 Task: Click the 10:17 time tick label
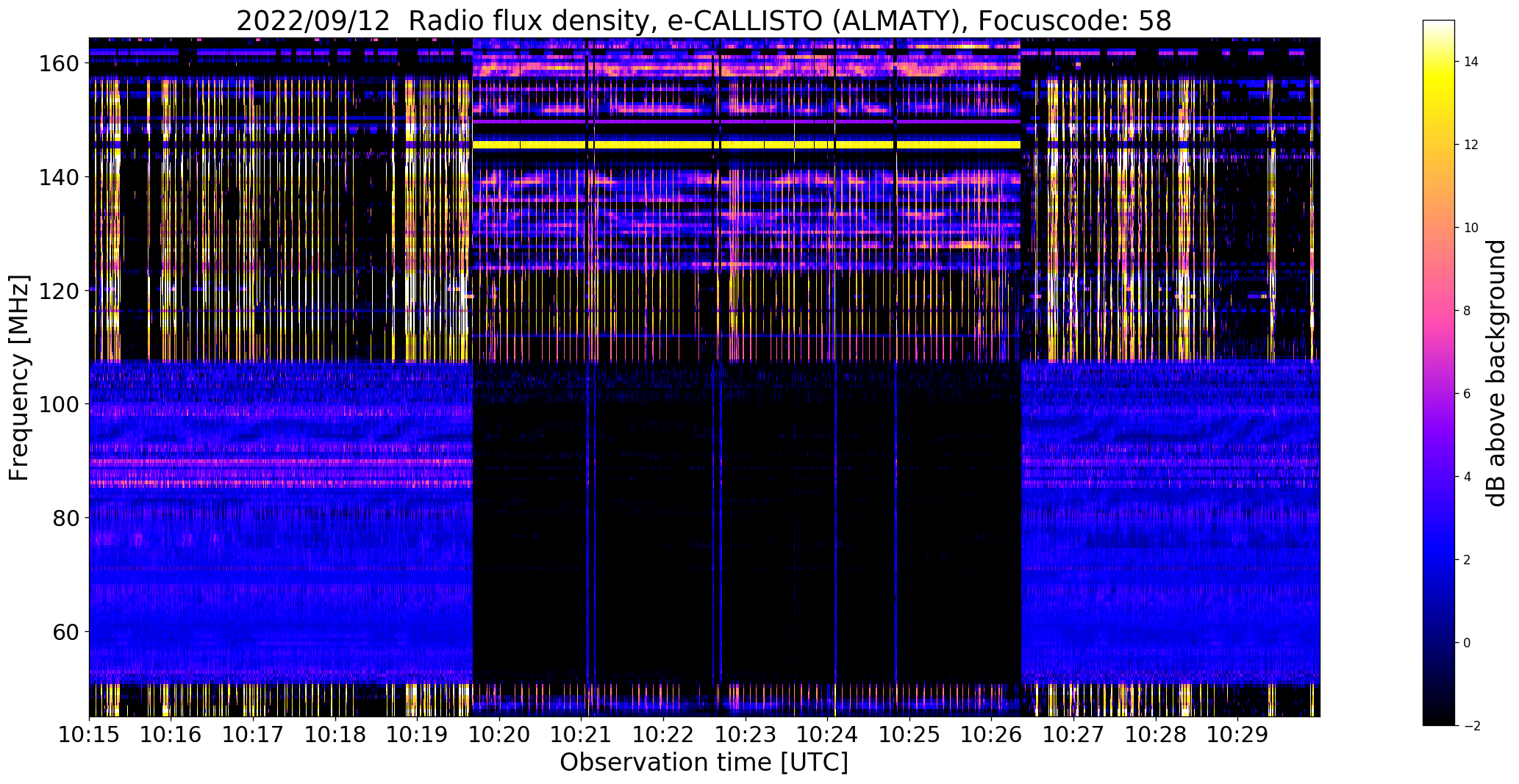point(253,733)
